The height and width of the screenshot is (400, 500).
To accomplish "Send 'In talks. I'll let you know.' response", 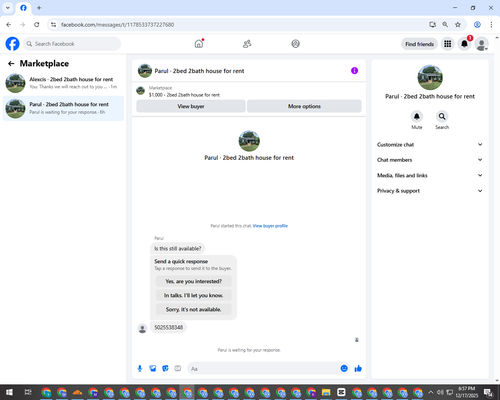I will (194, 295).
